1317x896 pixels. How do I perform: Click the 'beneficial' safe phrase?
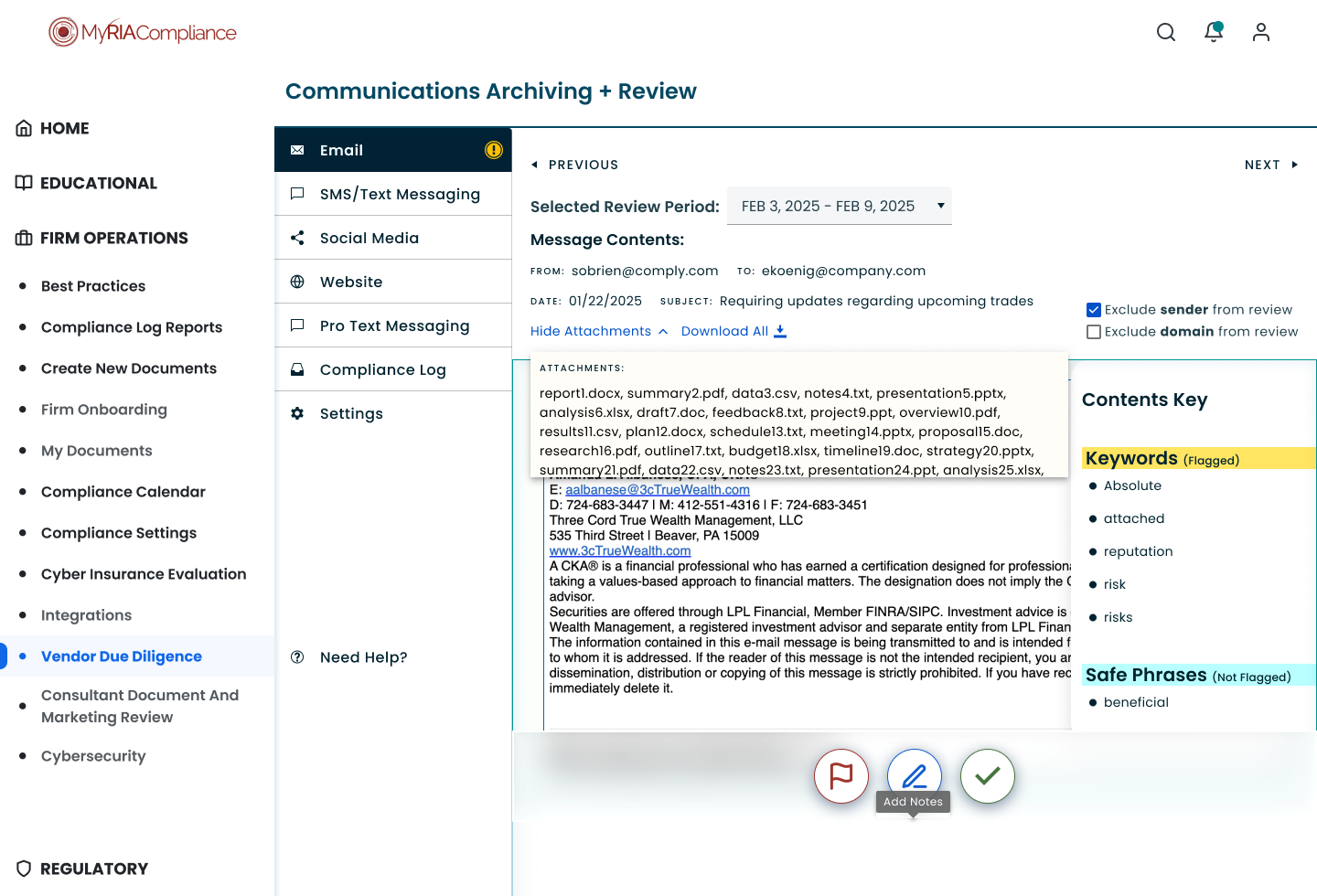[1136, 702]
